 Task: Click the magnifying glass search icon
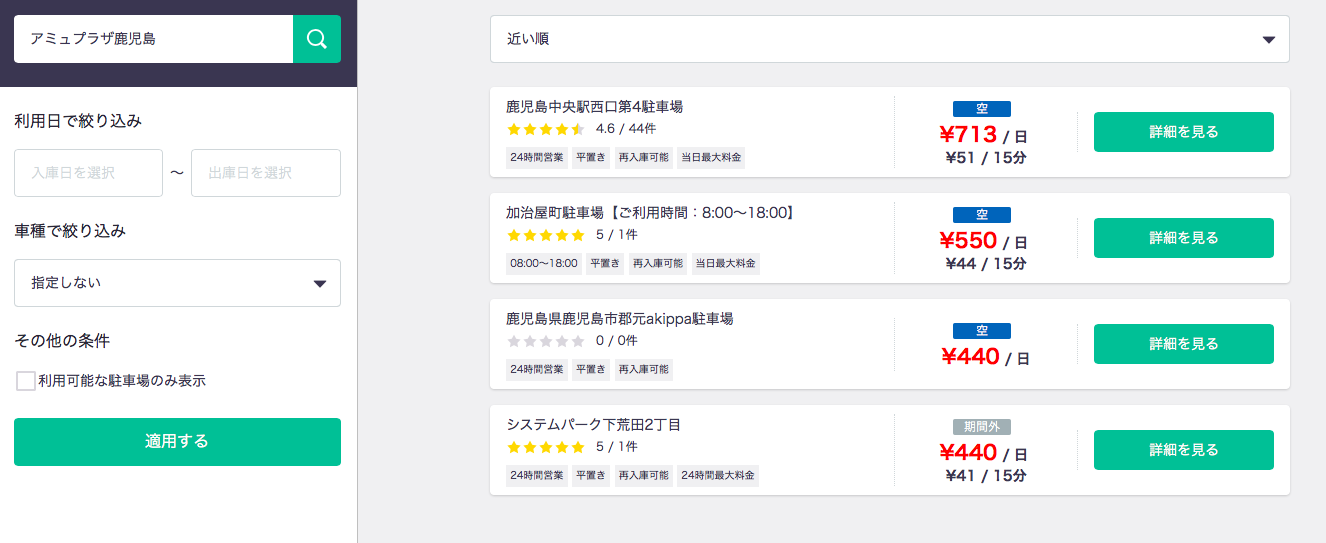point(316,39)
